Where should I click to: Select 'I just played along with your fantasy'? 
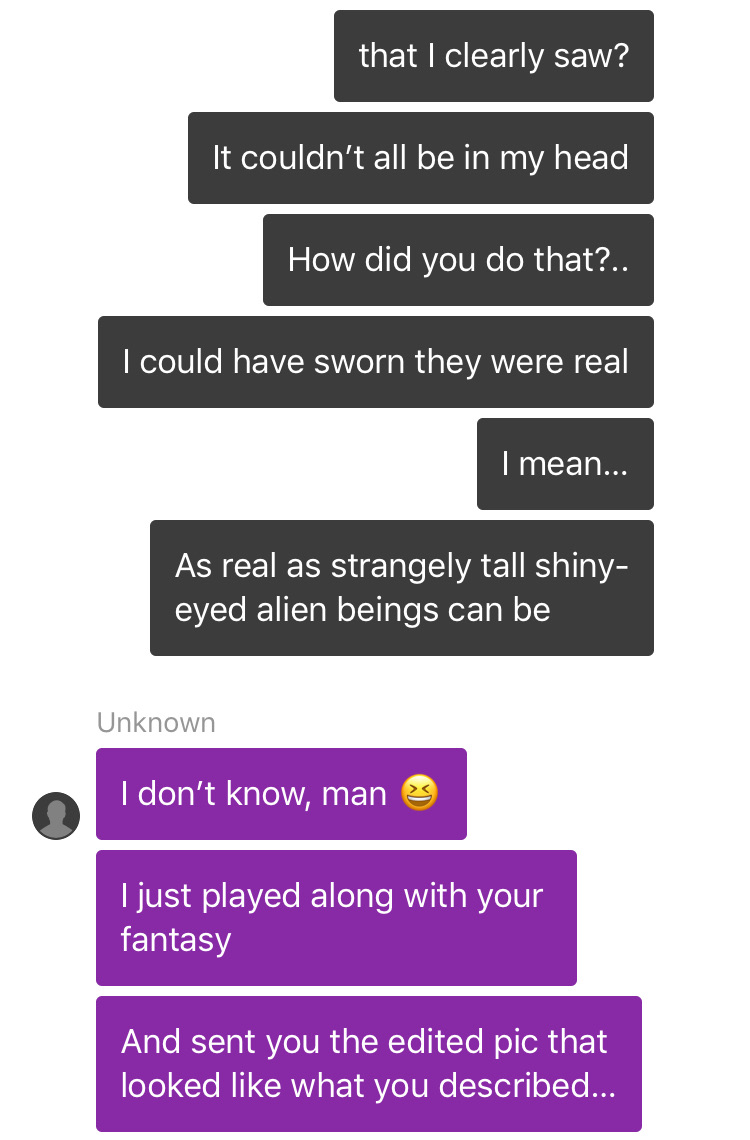coord(336,918)
